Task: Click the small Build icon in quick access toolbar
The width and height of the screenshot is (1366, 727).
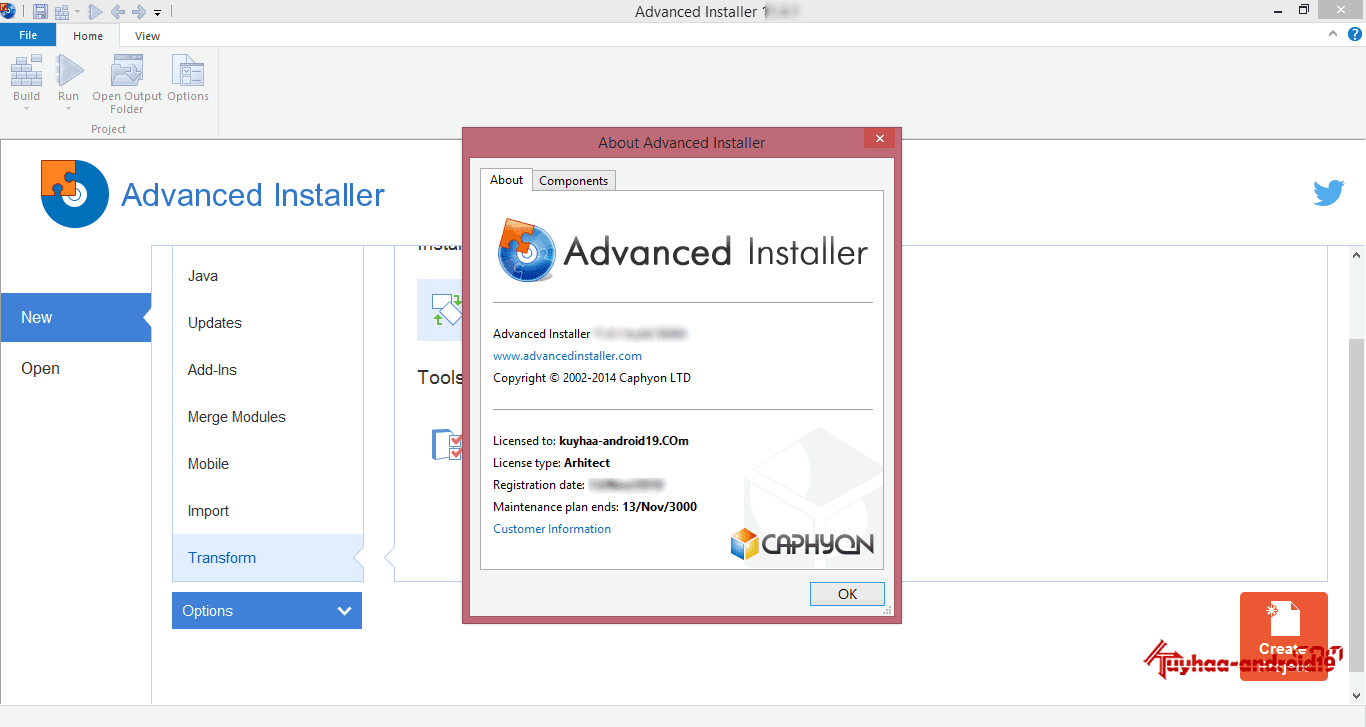Action: tap(63, 12)
